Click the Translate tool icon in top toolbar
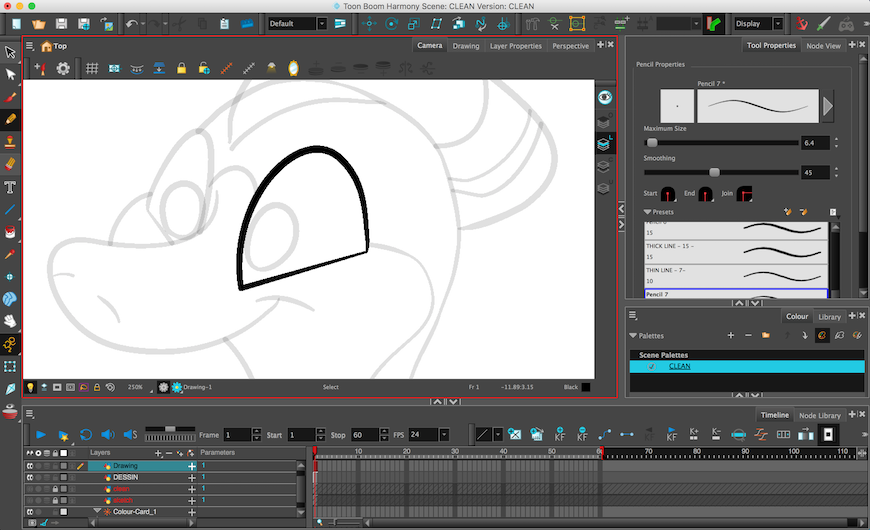 [369, 24]
